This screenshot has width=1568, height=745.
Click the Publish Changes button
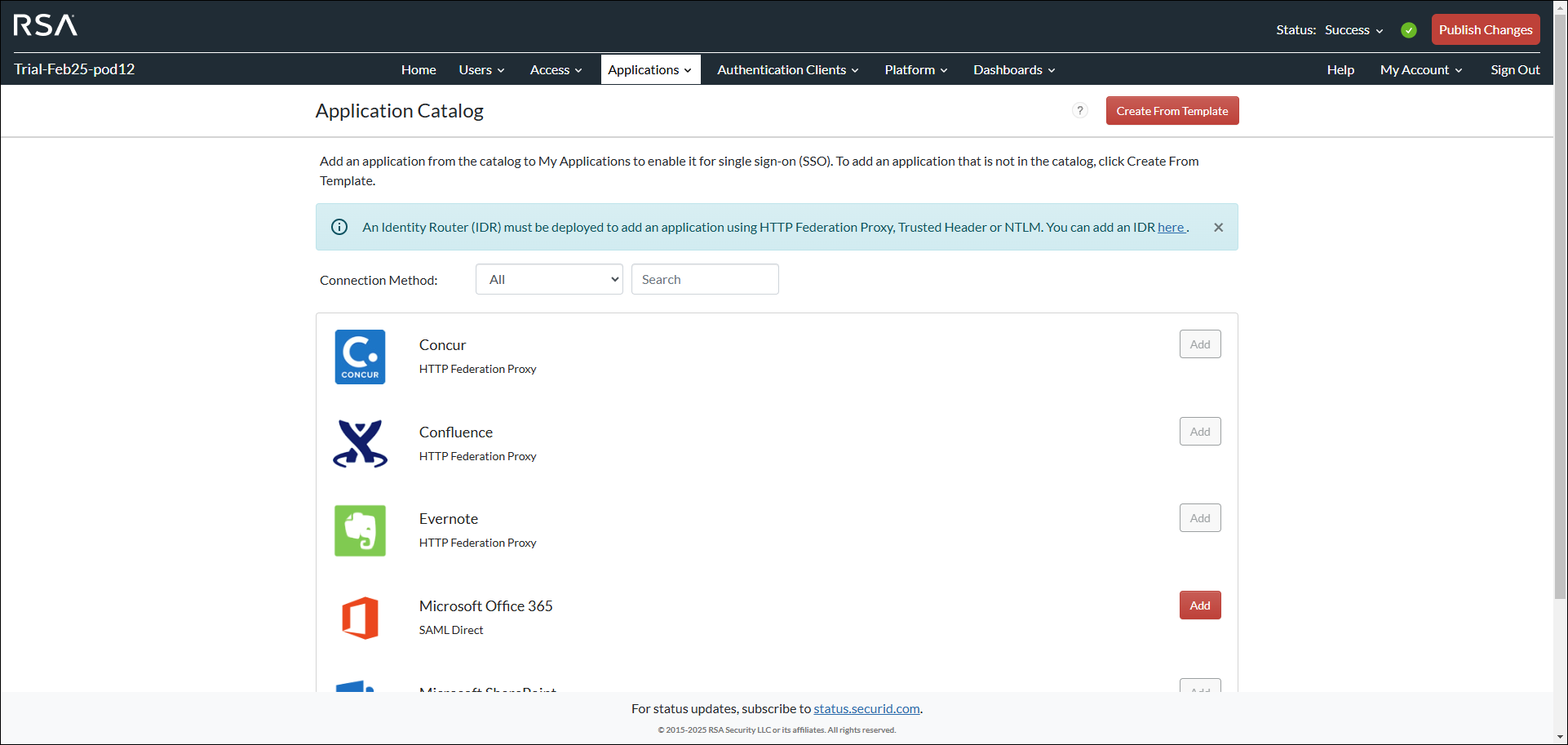[x=1485, y=29]
